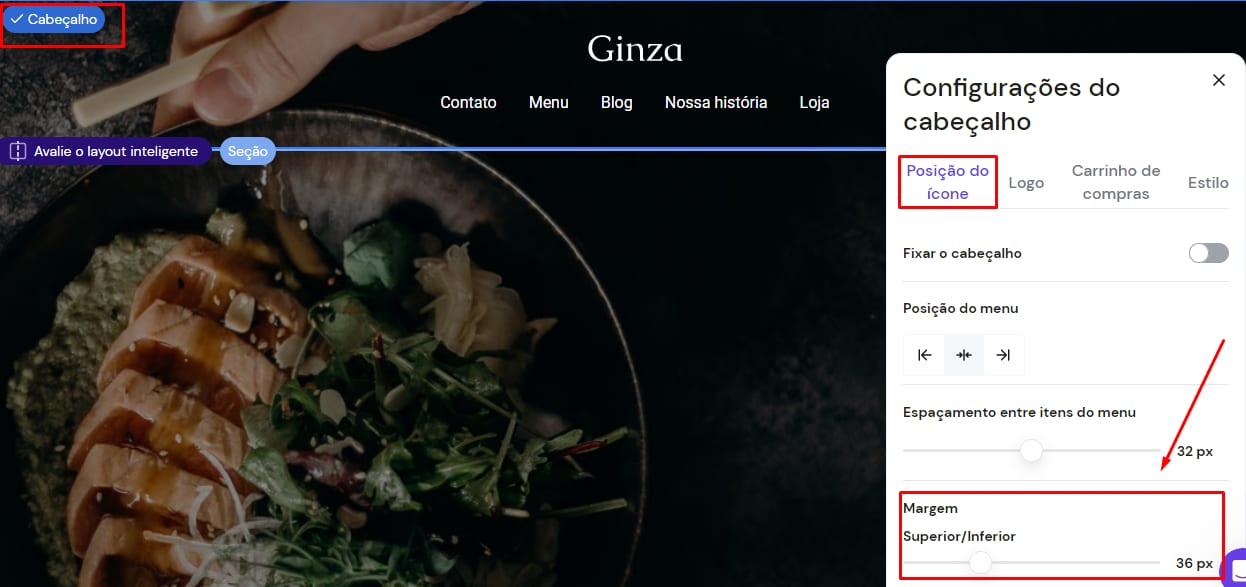1246x587 pixels.
Task: Switch to the Logo tab
Action: pyautogui.click(x=1026, y=182)
